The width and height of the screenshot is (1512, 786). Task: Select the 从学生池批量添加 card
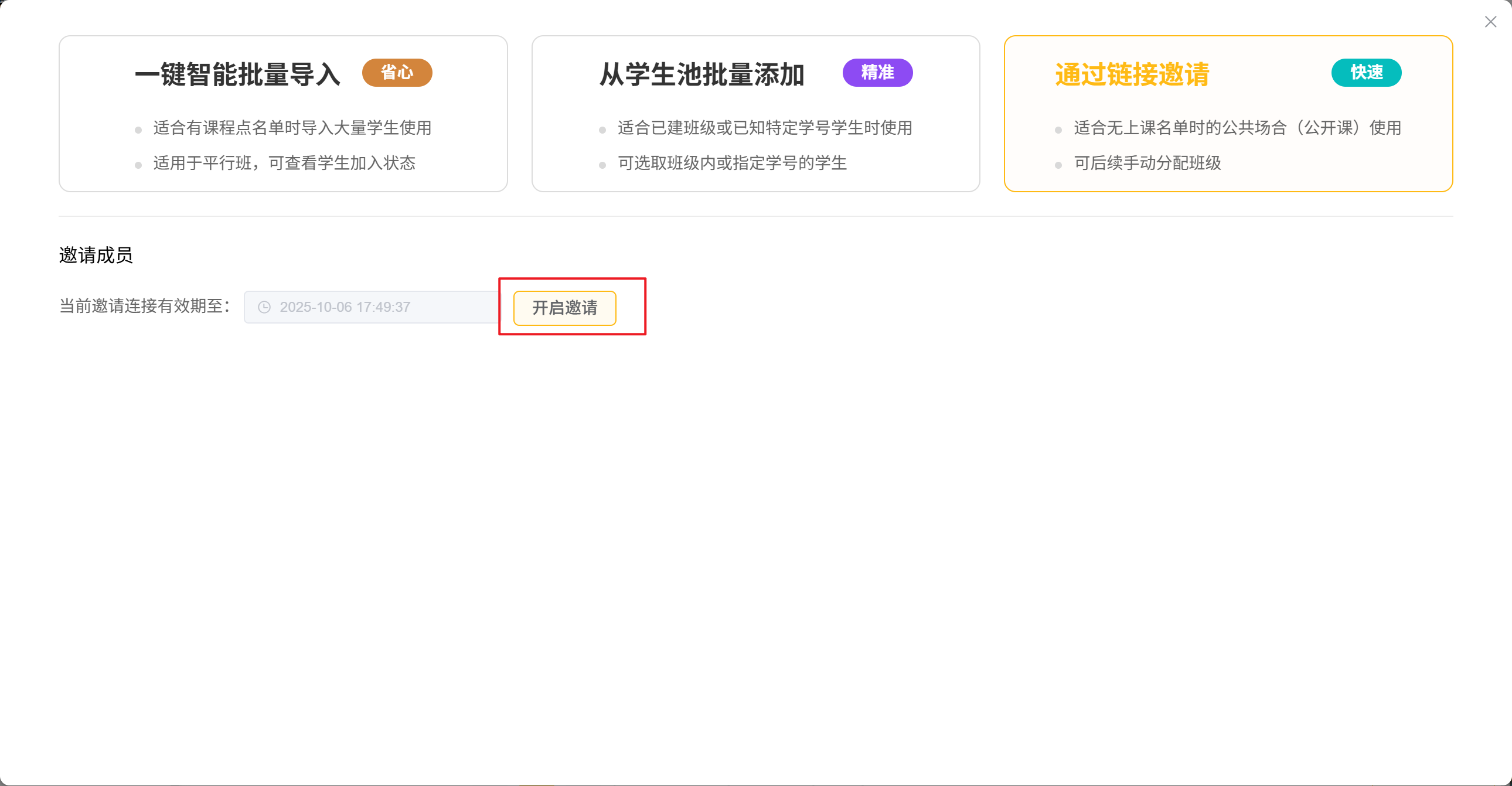(755, 176)
